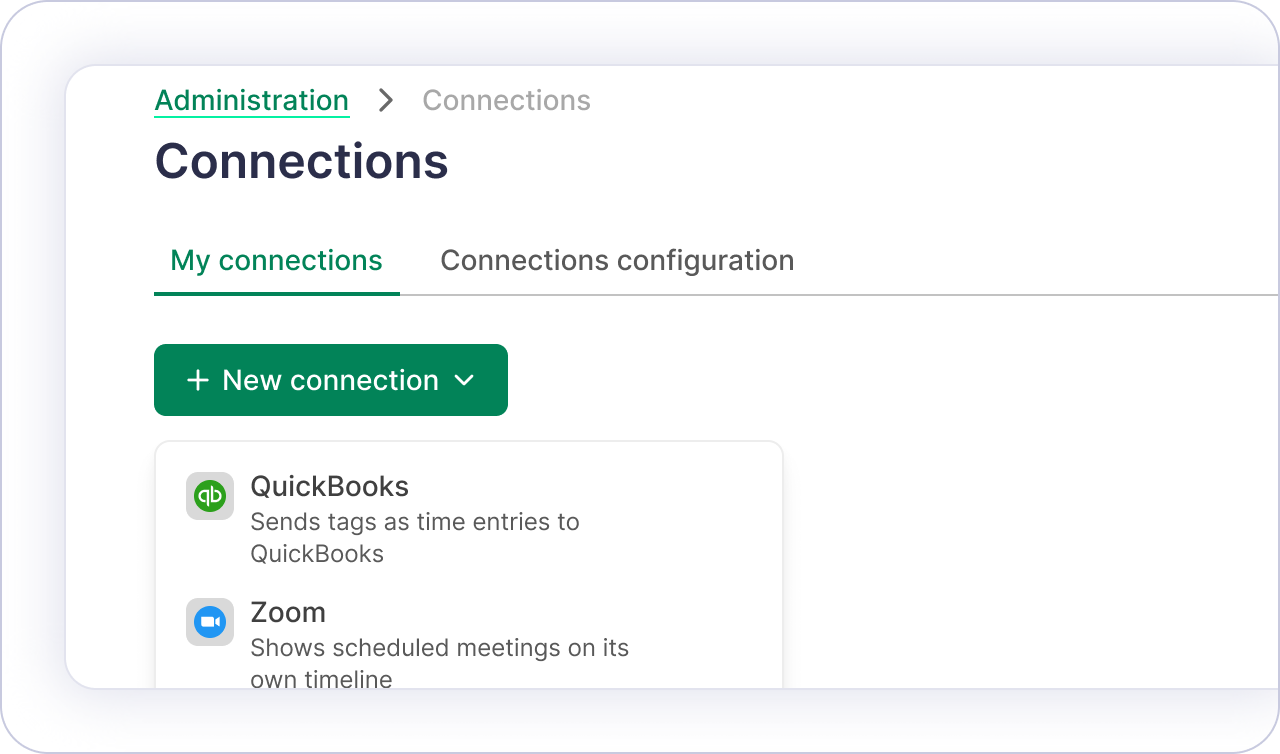
Task: Click "Shows scheduled meetings" description text
Action: click(x=439, y=648)
